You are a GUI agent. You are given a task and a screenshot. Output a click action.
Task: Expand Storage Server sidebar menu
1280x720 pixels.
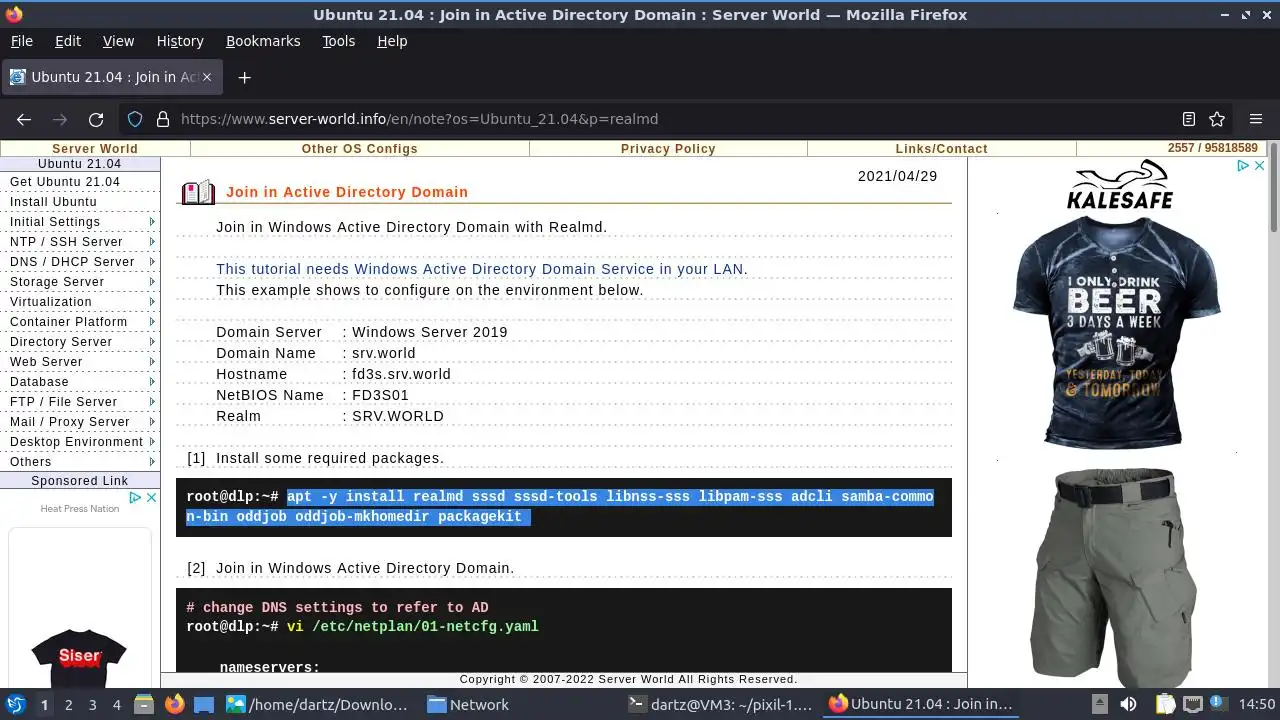point(80,282)
